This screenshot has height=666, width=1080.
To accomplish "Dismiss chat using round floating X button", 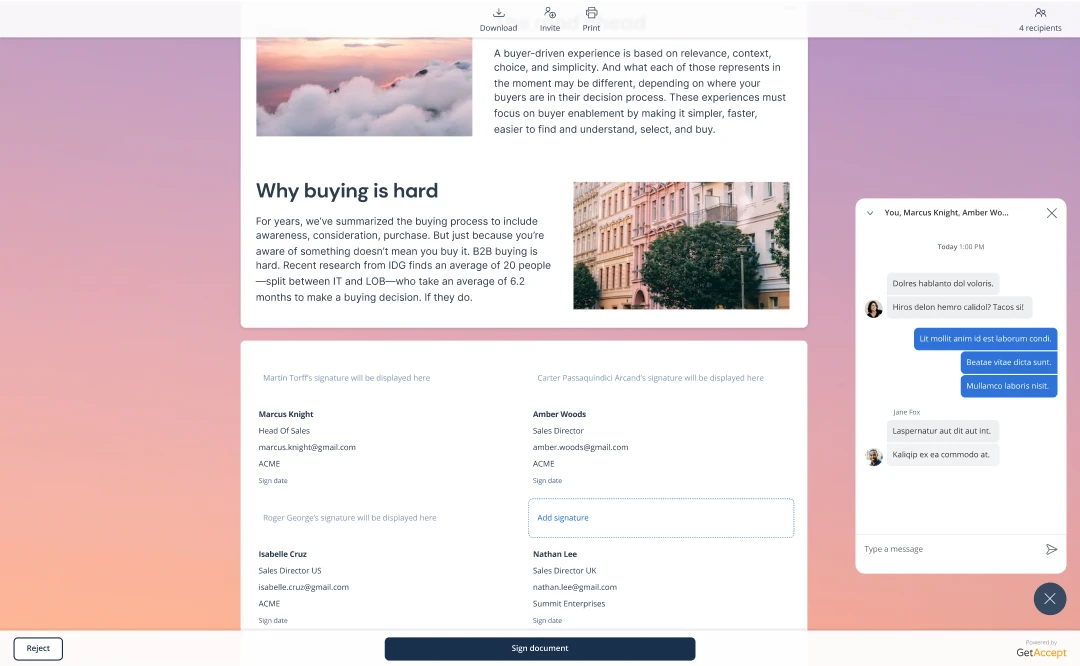I will pyautogui.click(x=1049, y=599).
